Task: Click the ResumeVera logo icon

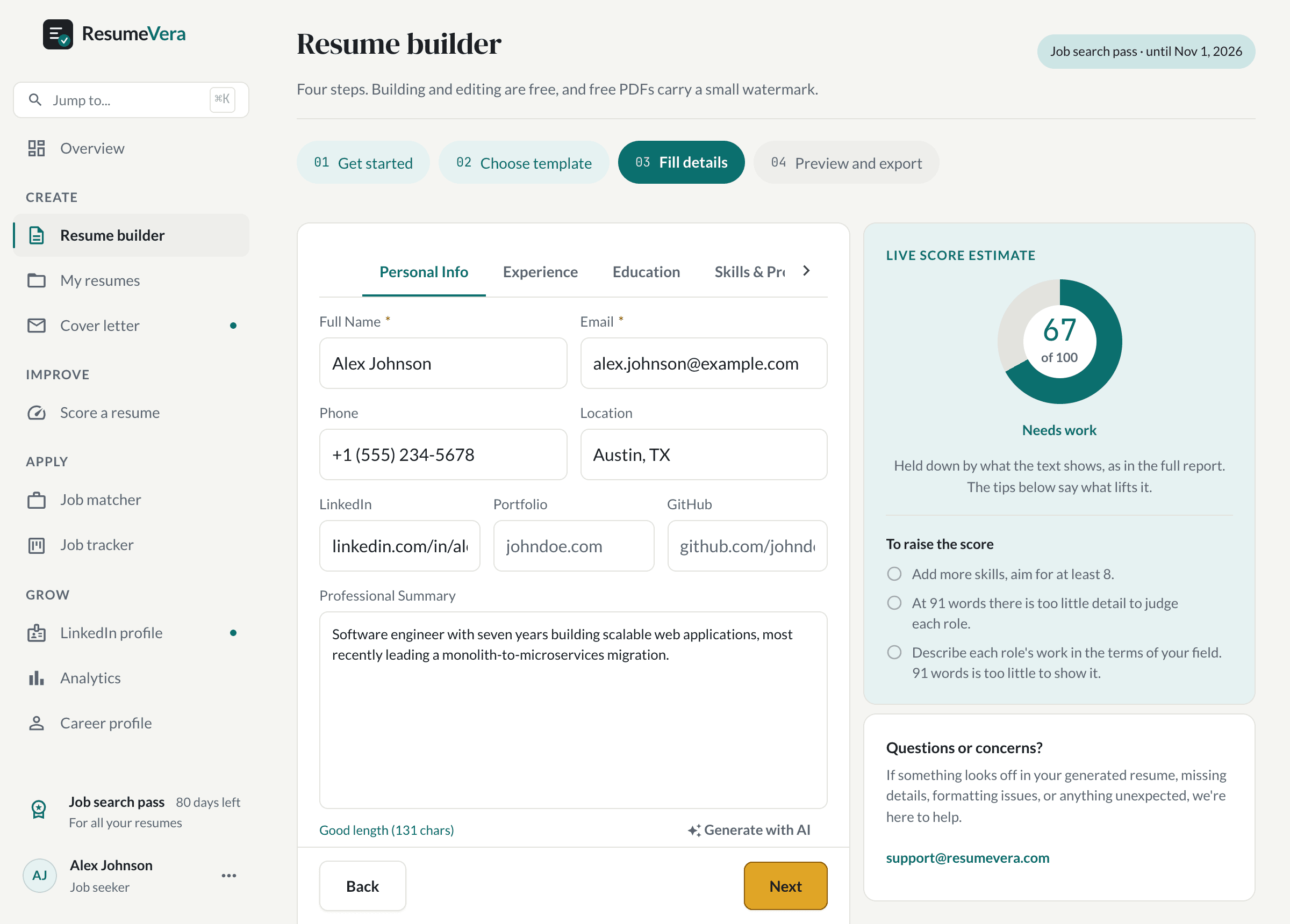Action: (x=58, y=34)
